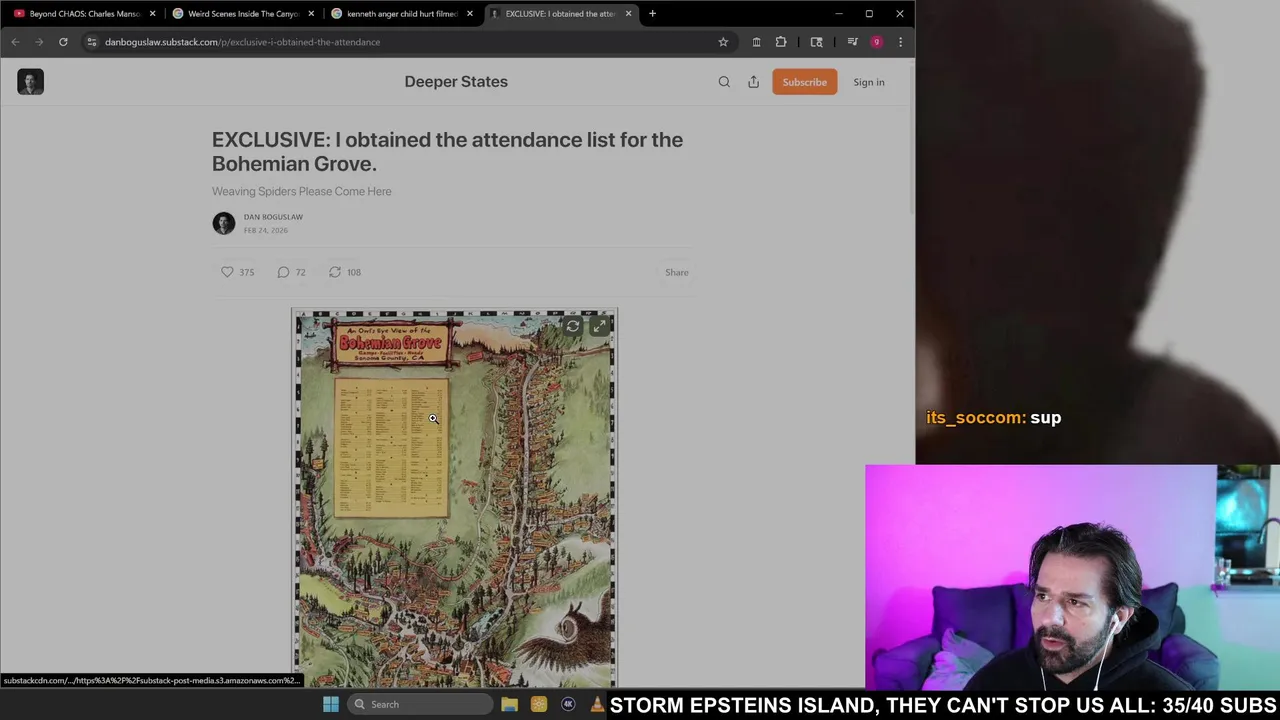Viewport: 1280px width, 720px height.
Task: Click the post date FEB 24, 2026
Action: [x=265, y=230]
